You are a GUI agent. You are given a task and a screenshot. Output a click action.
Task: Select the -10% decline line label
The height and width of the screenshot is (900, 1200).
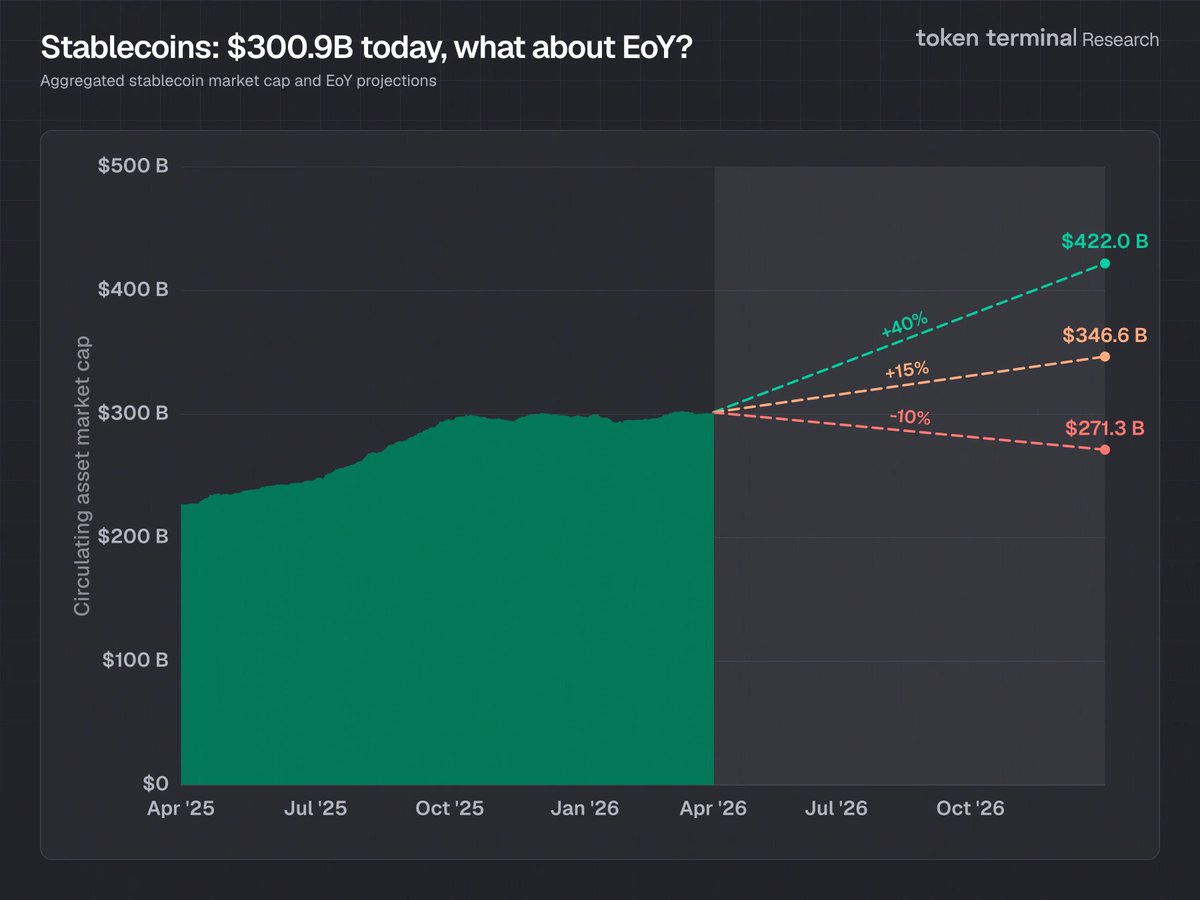[x=910, y=418]
